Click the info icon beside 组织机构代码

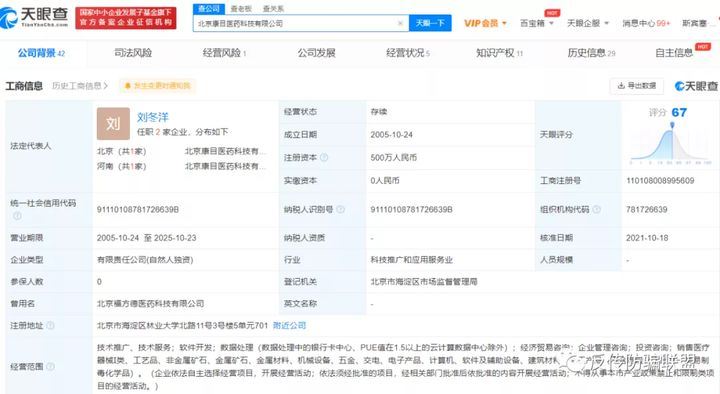click(596, 209)
